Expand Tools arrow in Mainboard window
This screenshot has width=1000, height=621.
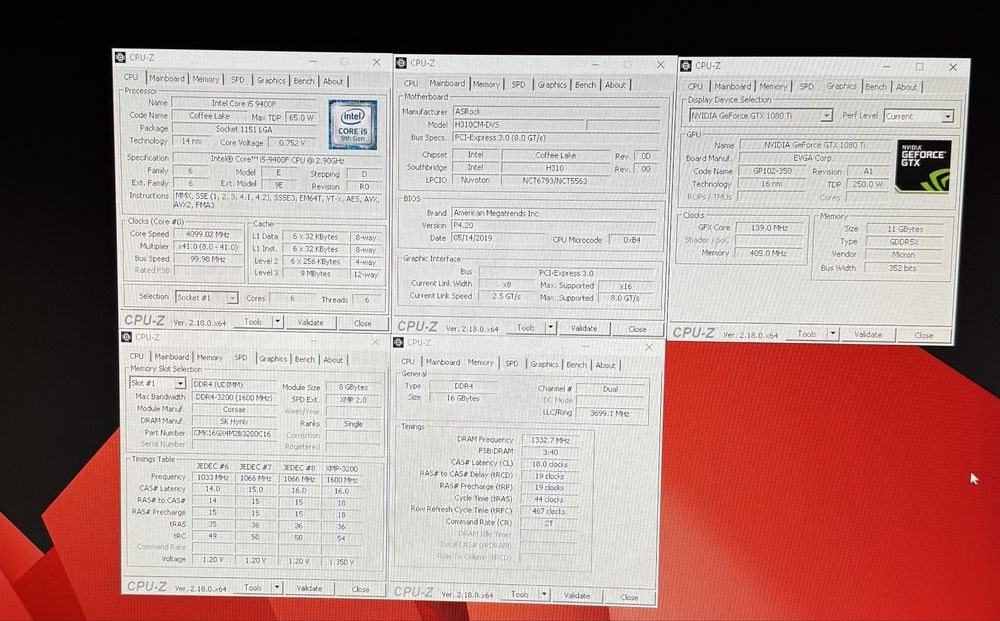tap(550, 328)
